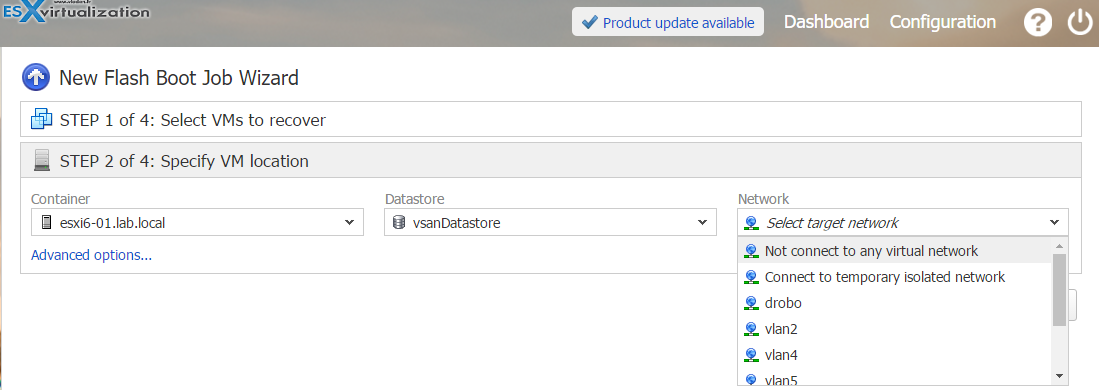
Task: Collapse the Select target network dropdown
Action: tap(903, 222)
